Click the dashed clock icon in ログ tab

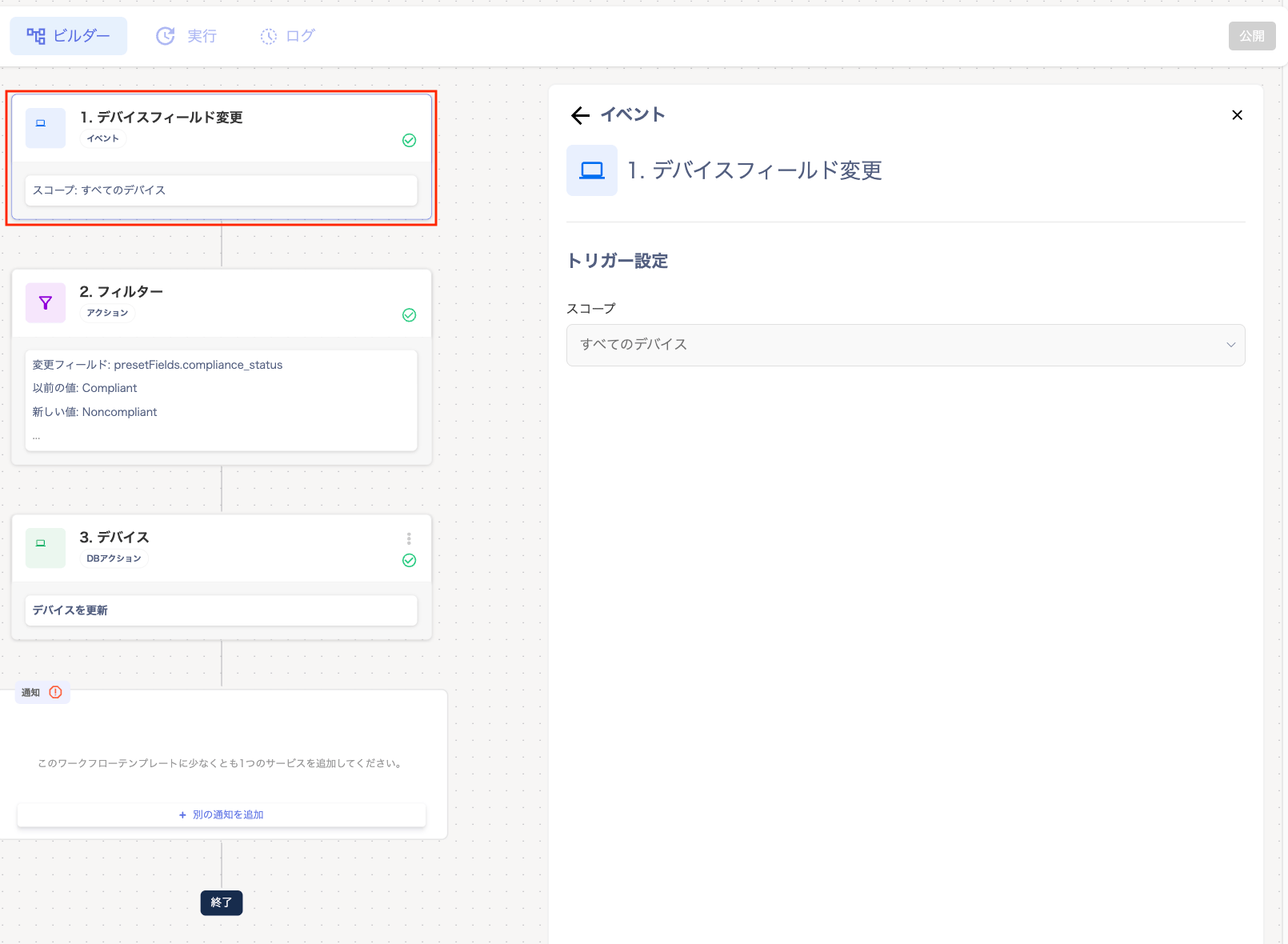tap(269, 36)
